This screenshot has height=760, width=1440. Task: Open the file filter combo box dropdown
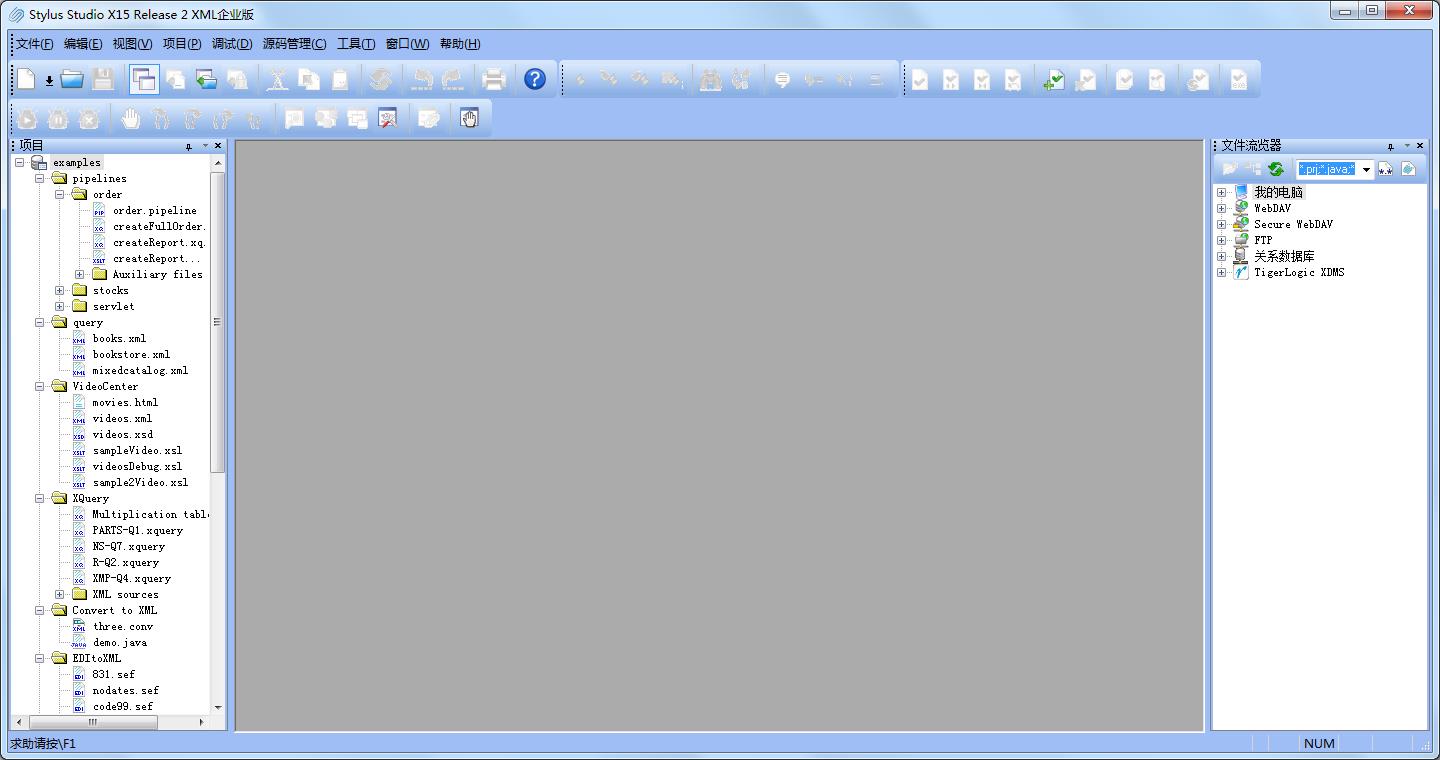point(1366,169)
